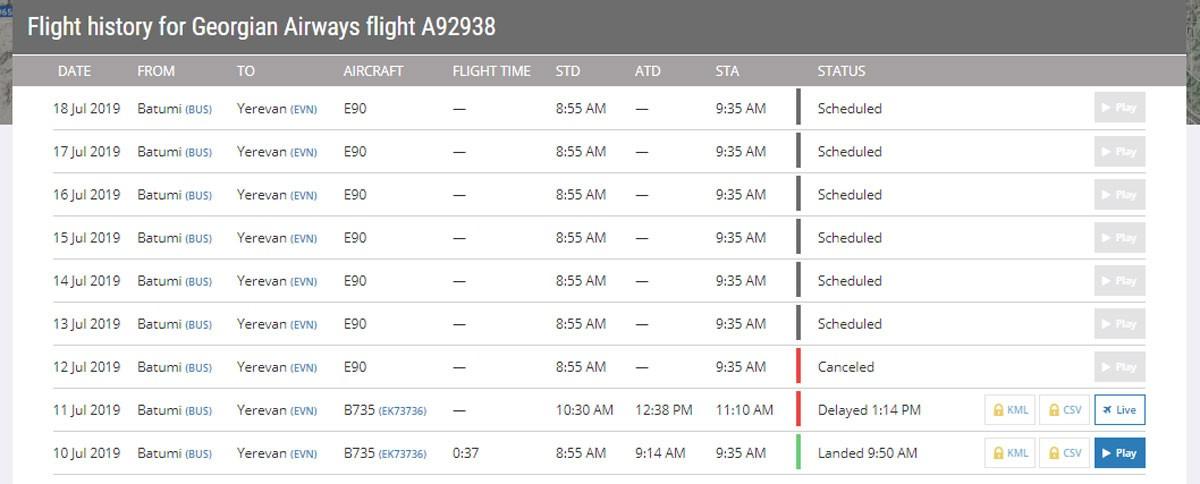Open aircraft EK73736 link on the 11 Jul row

click(402, 411)
